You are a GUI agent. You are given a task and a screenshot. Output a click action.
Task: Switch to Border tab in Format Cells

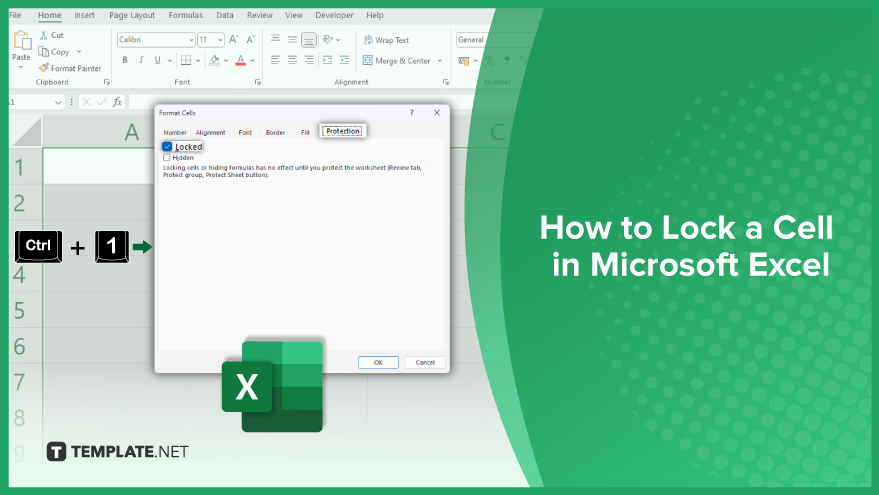[275, 132]
